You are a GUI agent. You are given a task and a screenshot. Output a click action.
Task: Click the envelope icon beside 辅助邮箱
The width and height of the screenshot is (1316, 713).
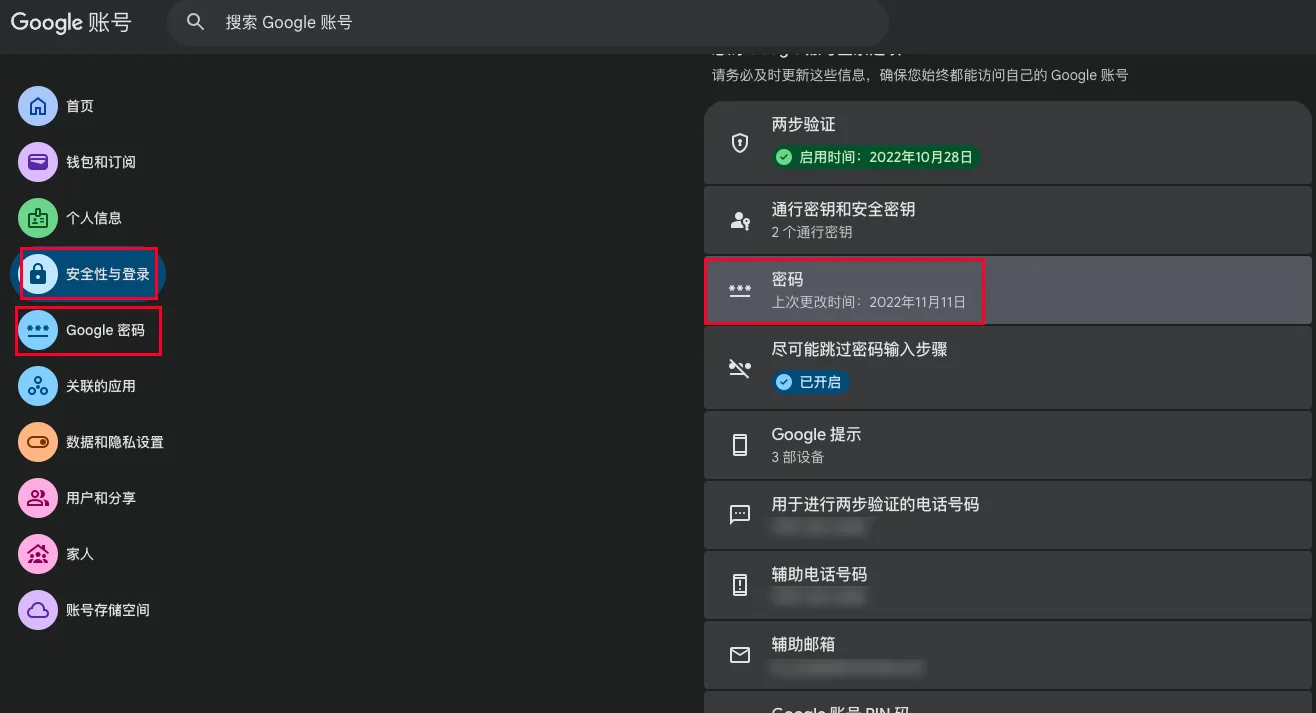click(x=740, y=655)
